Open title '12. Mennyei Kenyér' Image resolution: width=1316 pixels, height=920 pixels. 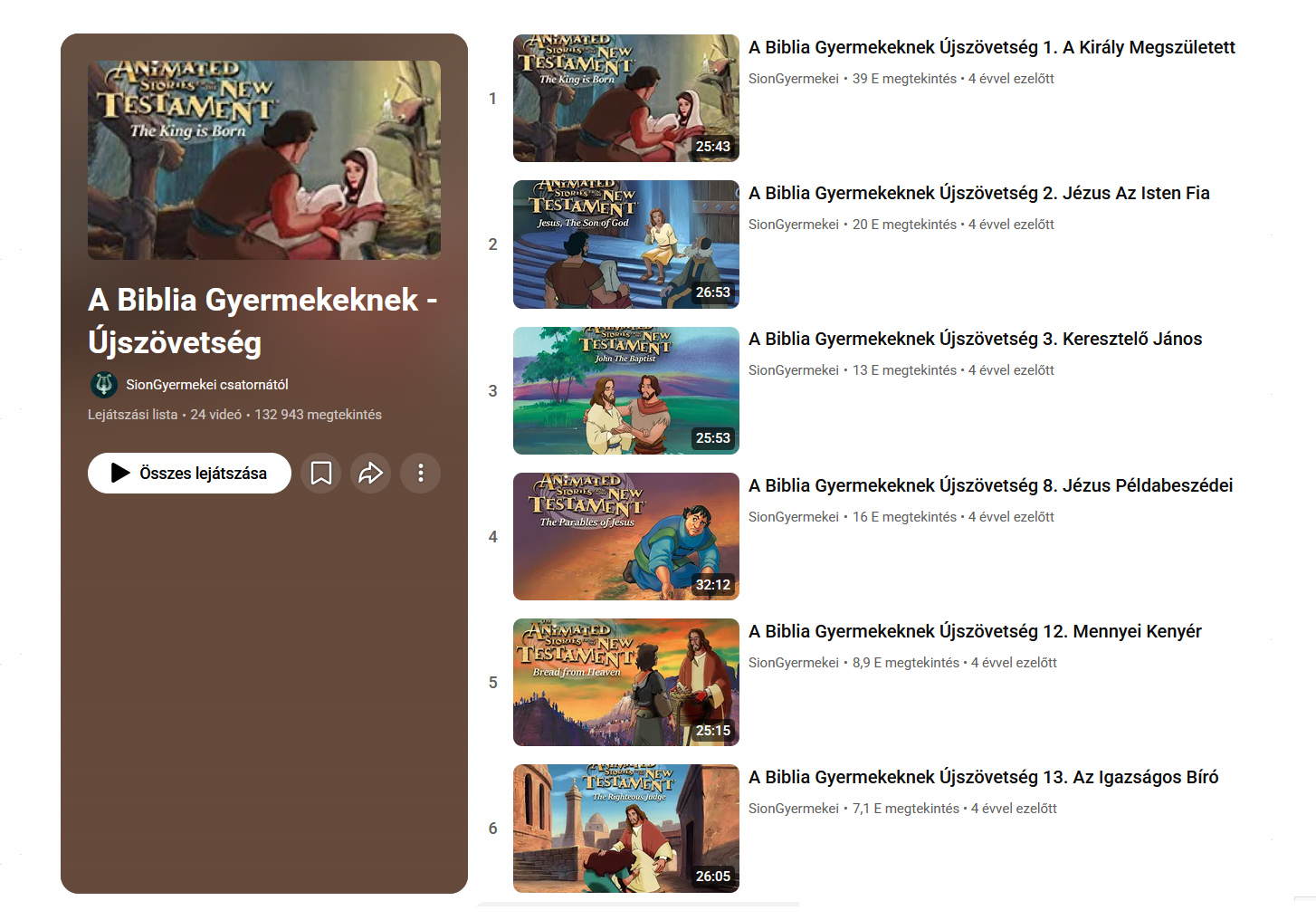[975, 631]
